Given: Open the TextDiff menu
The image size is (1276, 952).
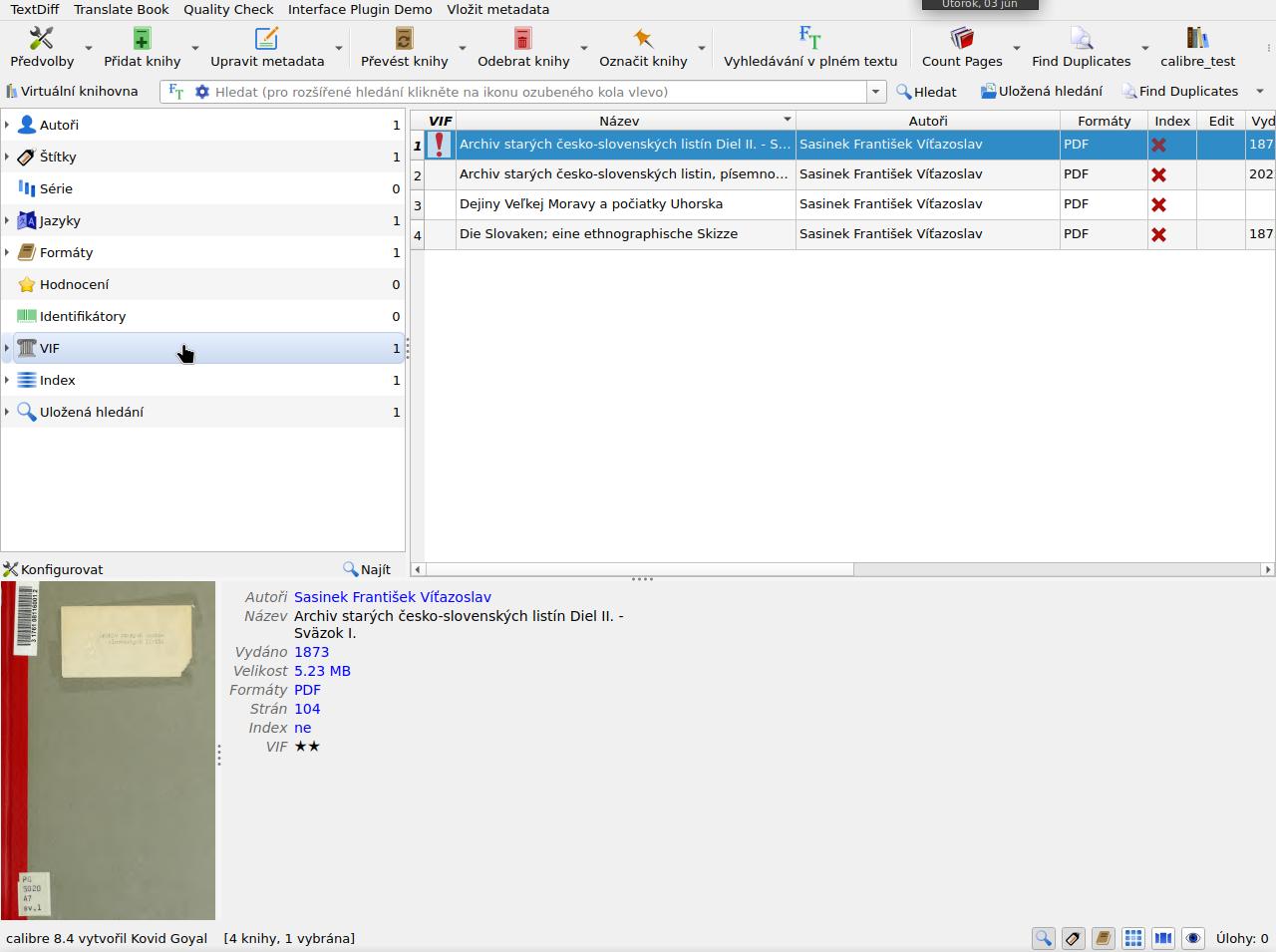Looking at the screenshot, I should tap(35, 9).
